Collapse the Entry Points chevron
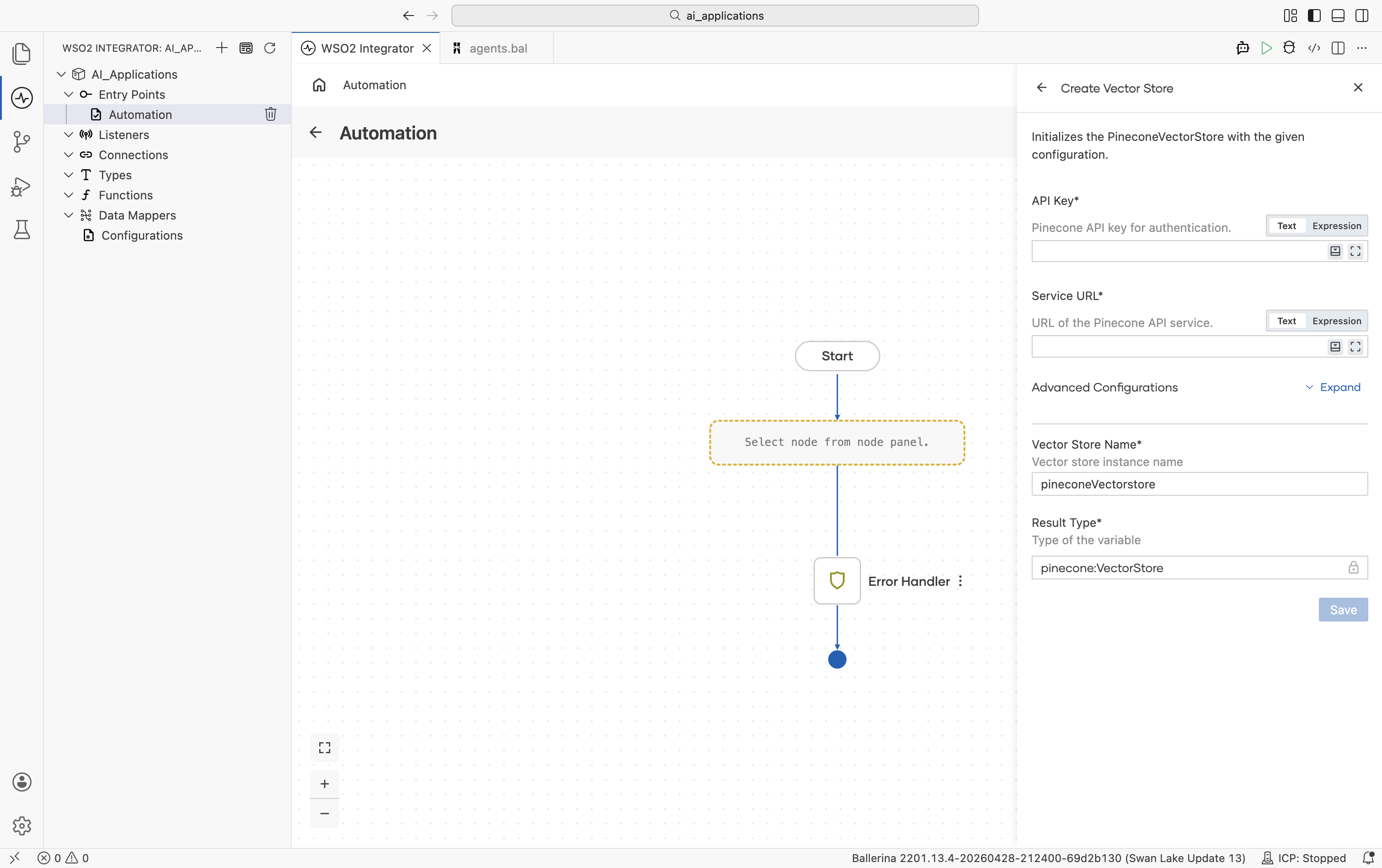 (68, 94)
